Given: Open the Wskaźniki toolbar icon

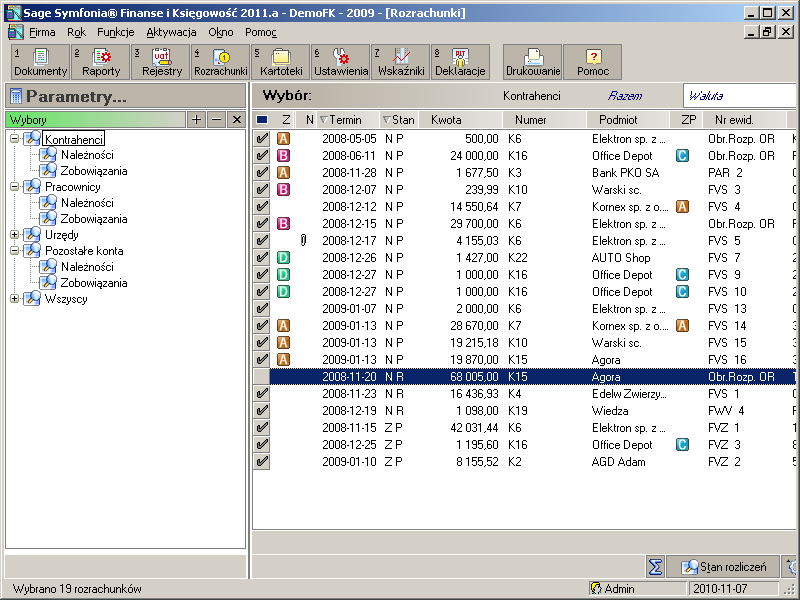Looking at the screenshot, I should coord(401,62).
